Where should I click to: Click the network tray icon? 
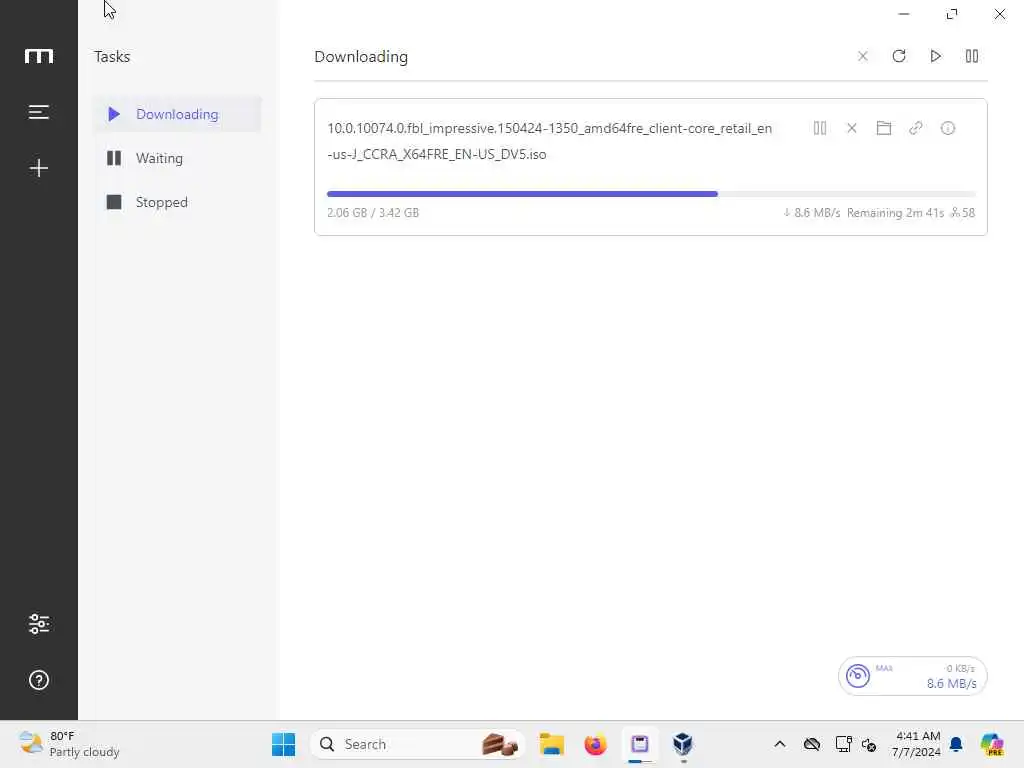pyautogui.click(x=843, y=744)
